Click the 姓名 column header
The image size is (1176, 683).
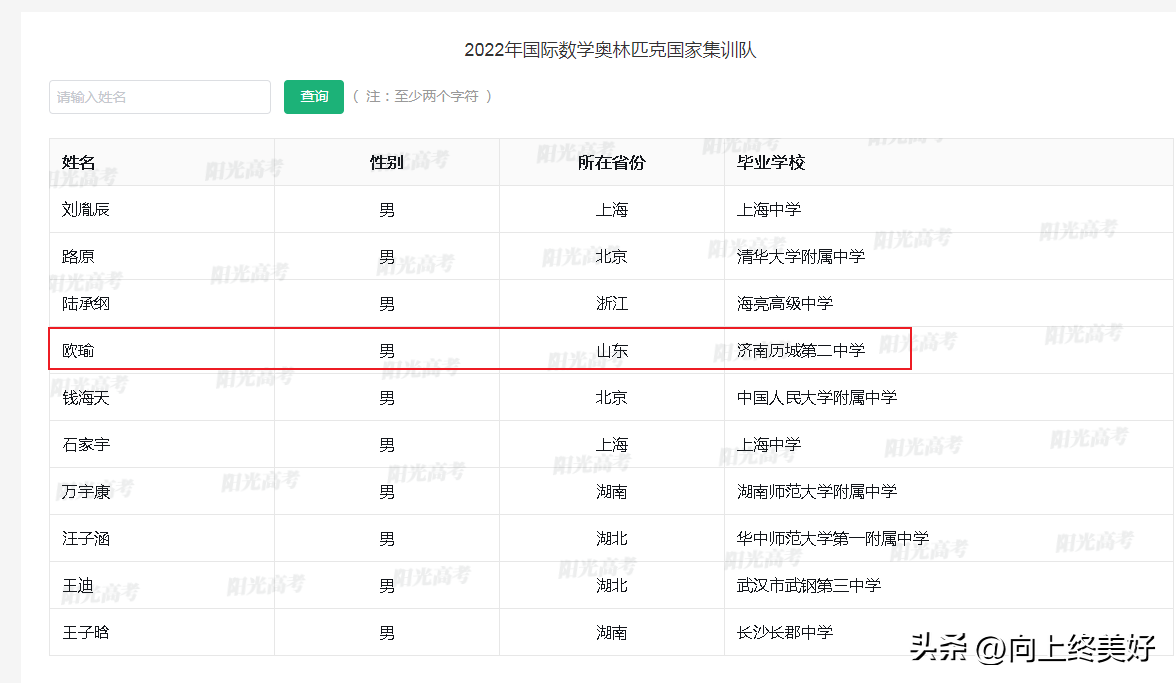click(79, 162)
